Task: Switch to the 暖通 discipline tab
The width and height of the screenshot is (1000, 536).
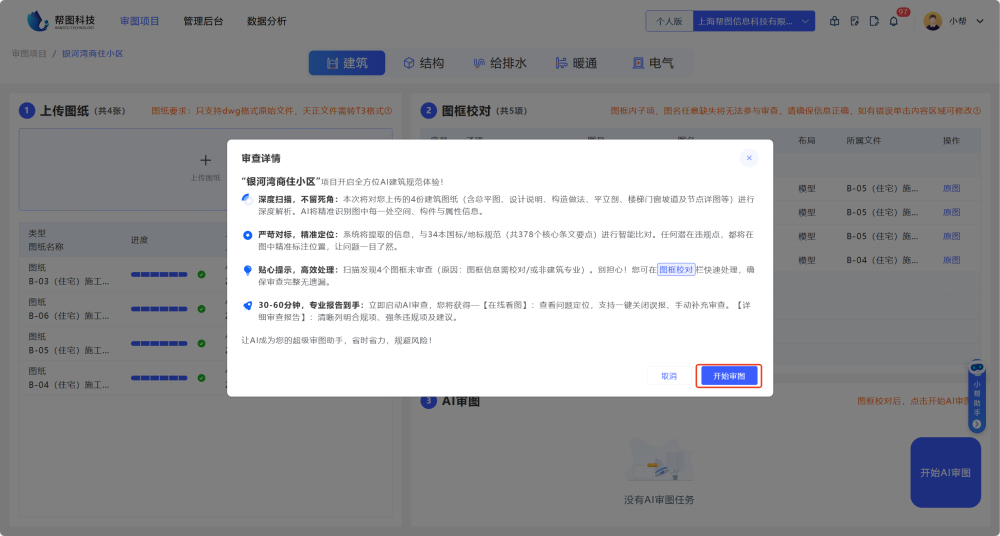Action: point(574,63)
